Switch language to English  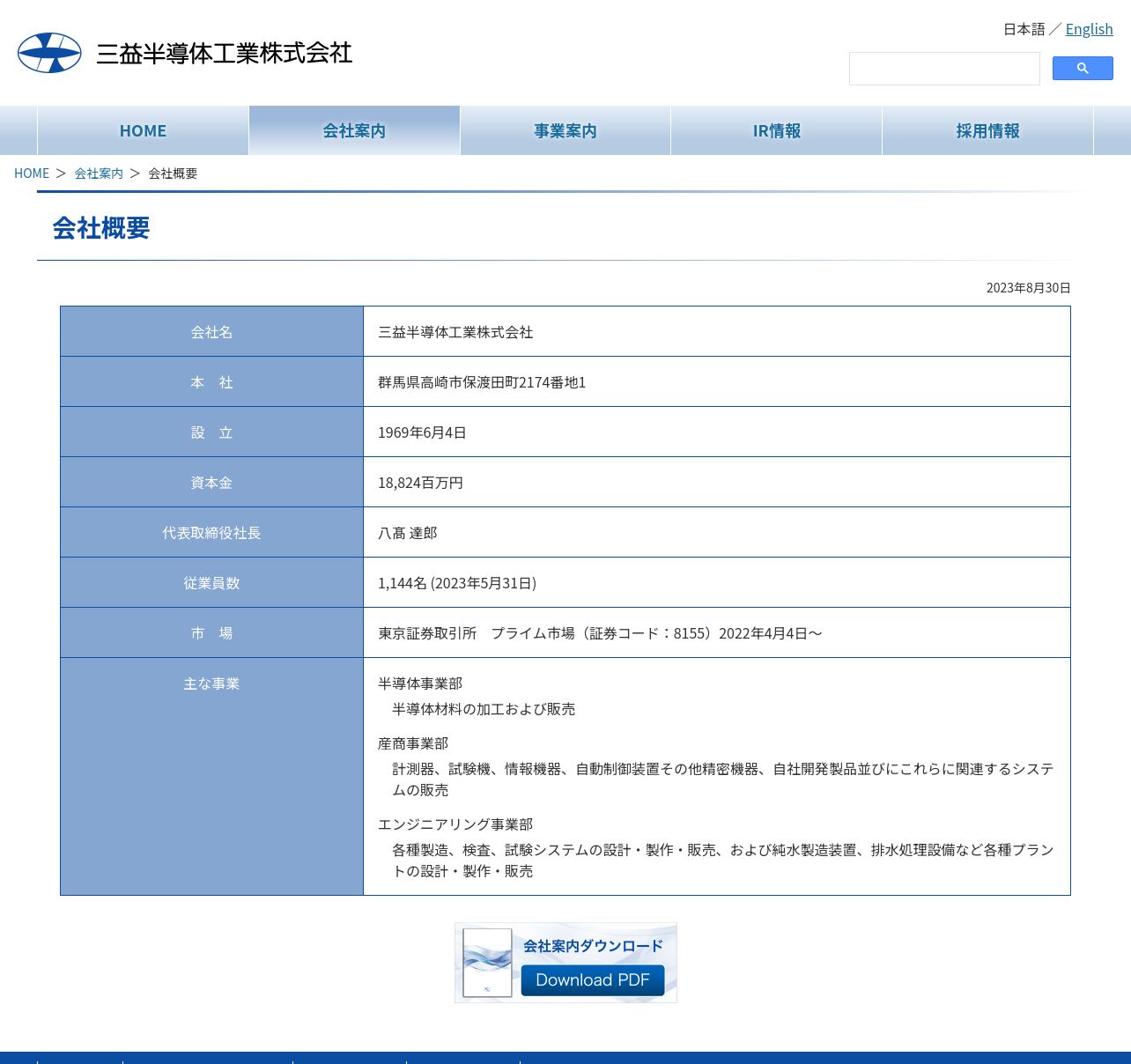click(1089, 29)
